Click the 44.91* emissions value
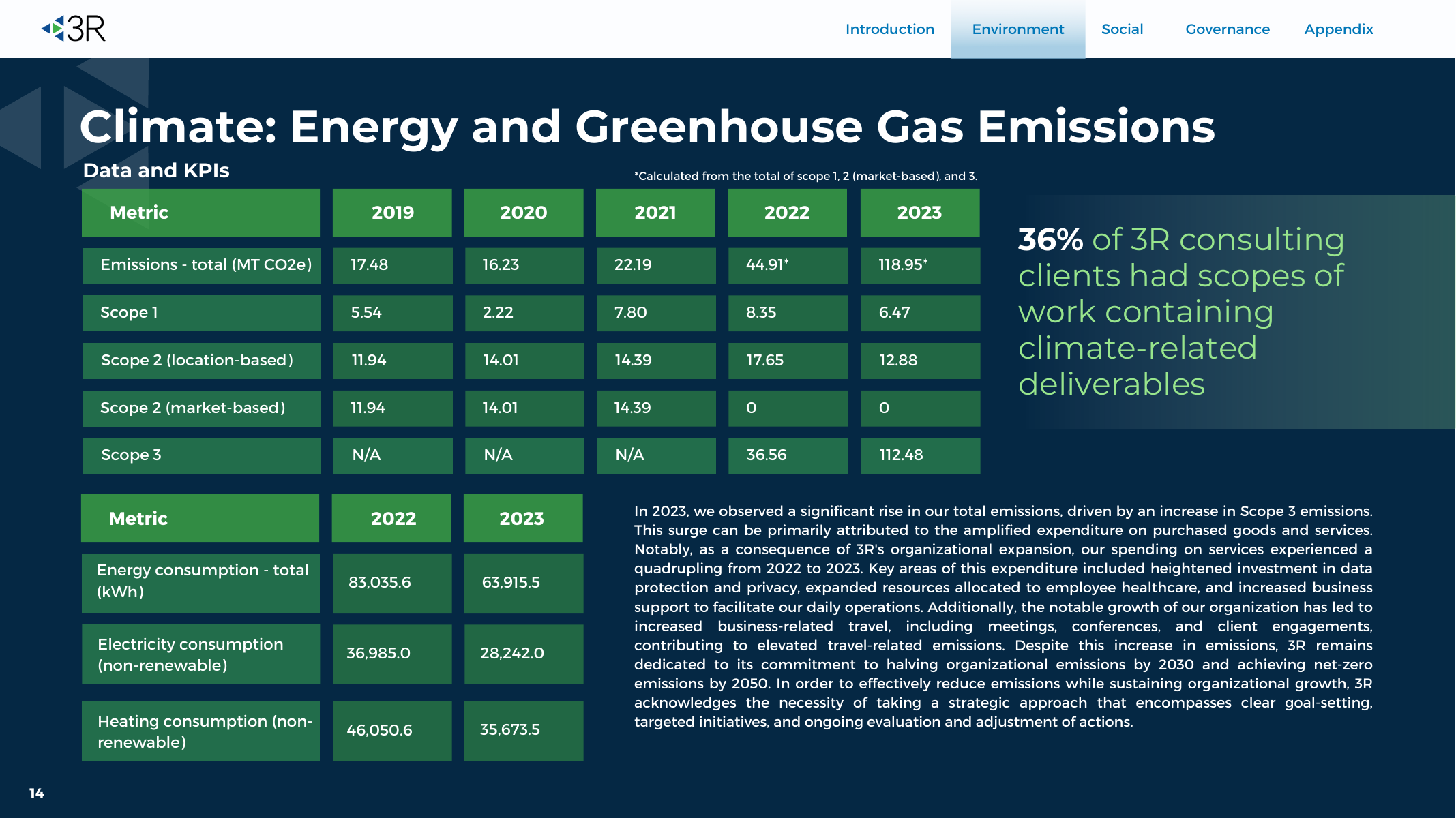 coord(788,265)
